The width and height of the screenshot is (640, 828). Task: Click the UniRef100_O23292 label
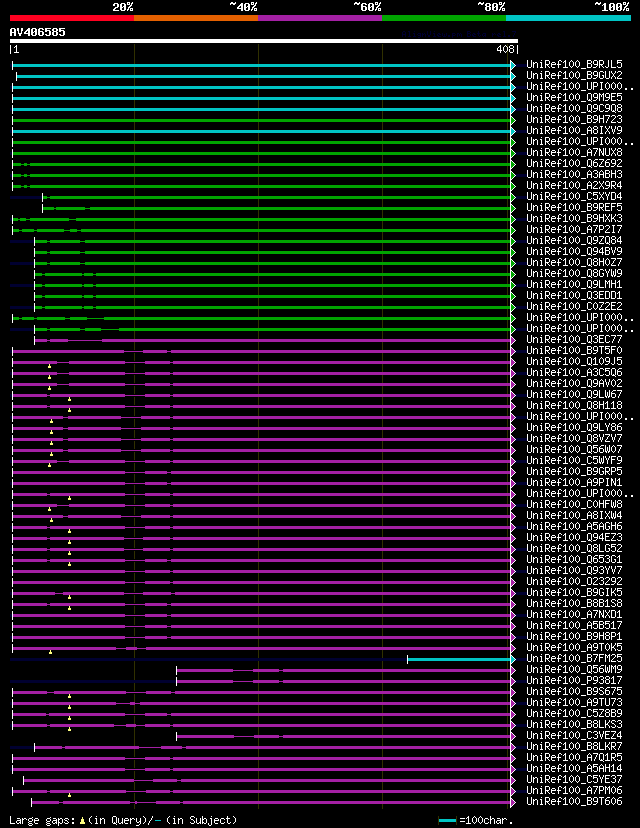pos(574,581)
